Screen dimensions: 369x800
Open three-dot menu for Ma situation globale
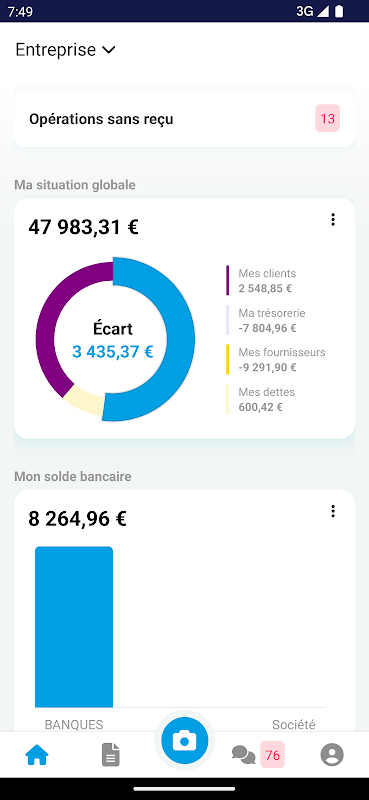[x=333, y=220]
